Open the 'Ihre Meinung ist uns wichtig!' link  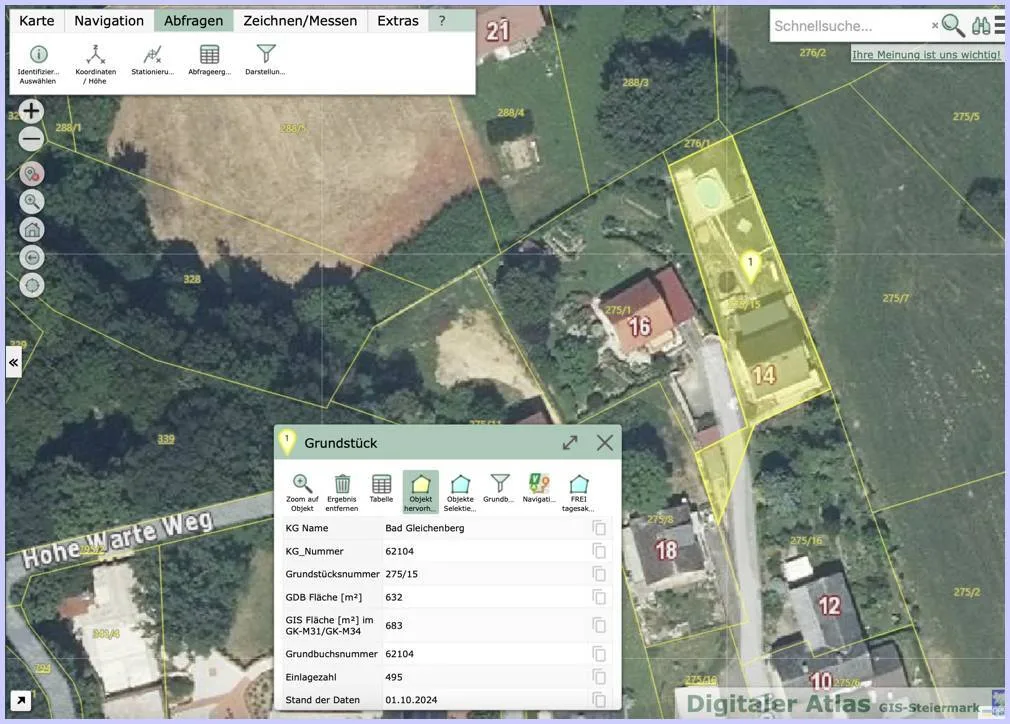click(x=926, y=55)
